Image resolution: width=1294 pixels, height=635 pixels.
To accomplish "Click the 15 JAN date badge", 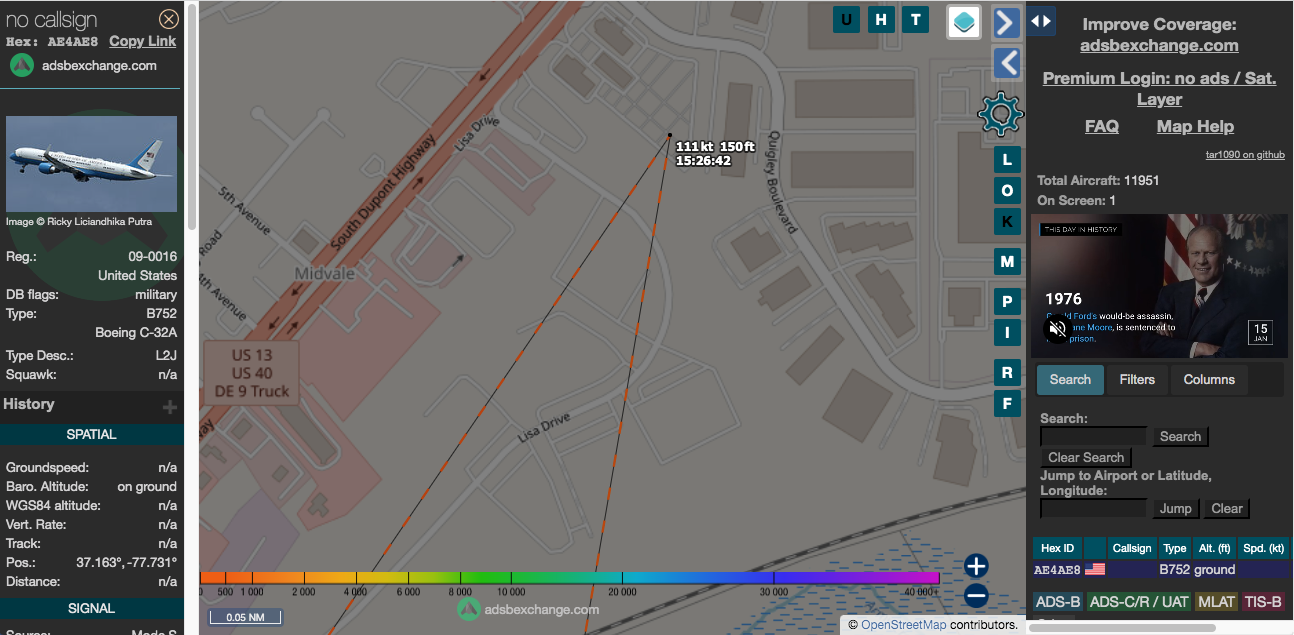I will pyautogui.click(x=1261, y=333).
